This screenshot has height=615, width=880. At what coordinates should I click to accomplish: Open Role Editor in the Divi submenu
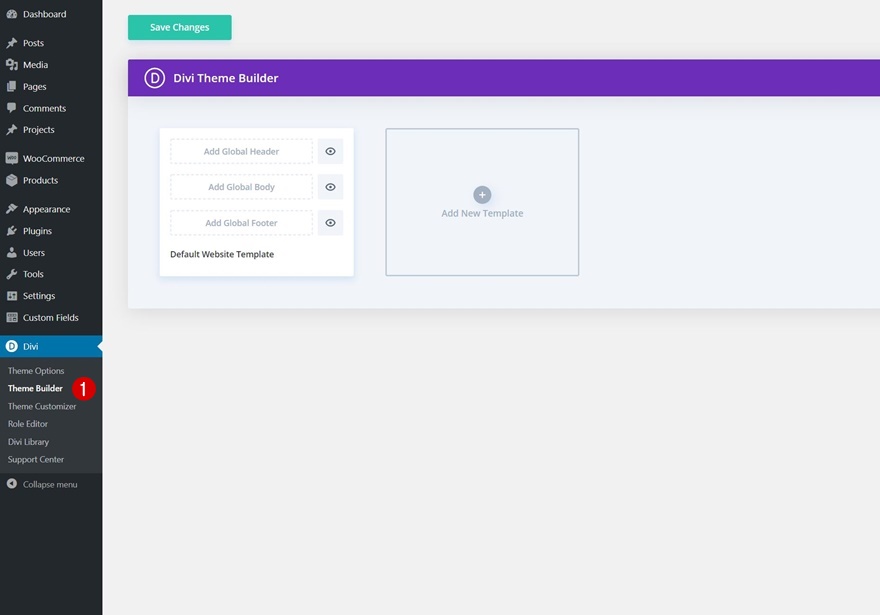pyautogui.click(x=28, y=424)
